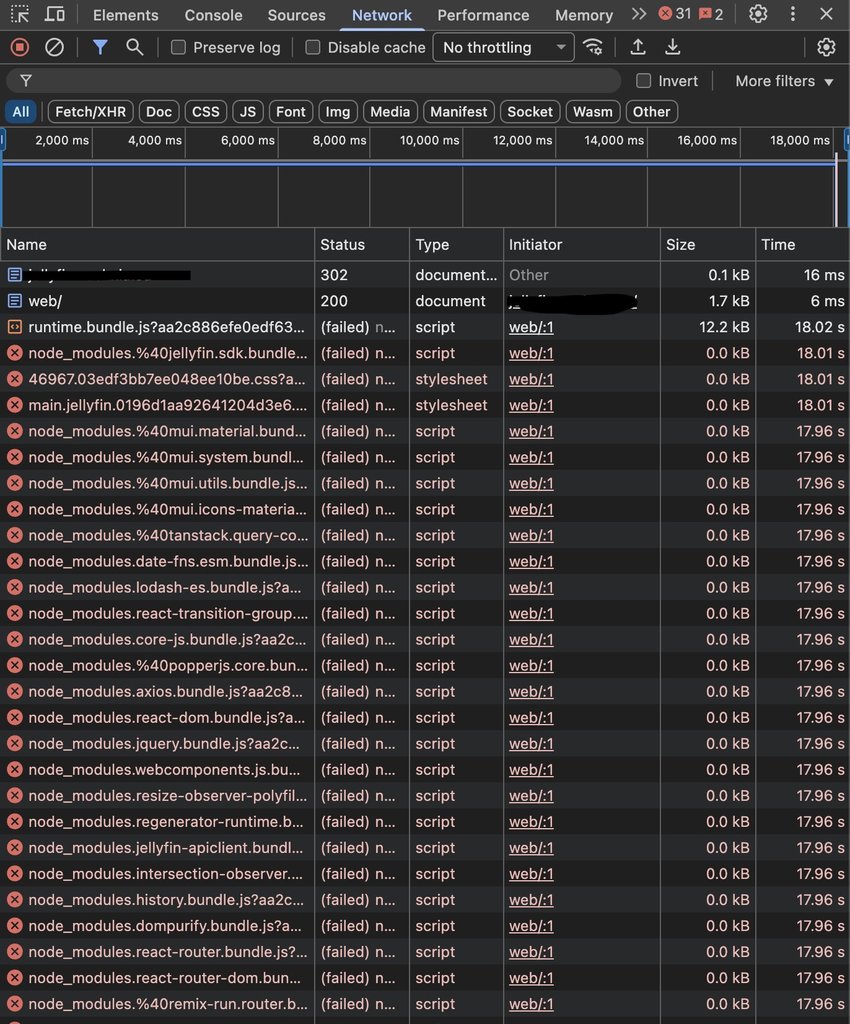Open network conditions wifi icon
This screenshot has height=1024, width=850.
[x=593, y=47]
